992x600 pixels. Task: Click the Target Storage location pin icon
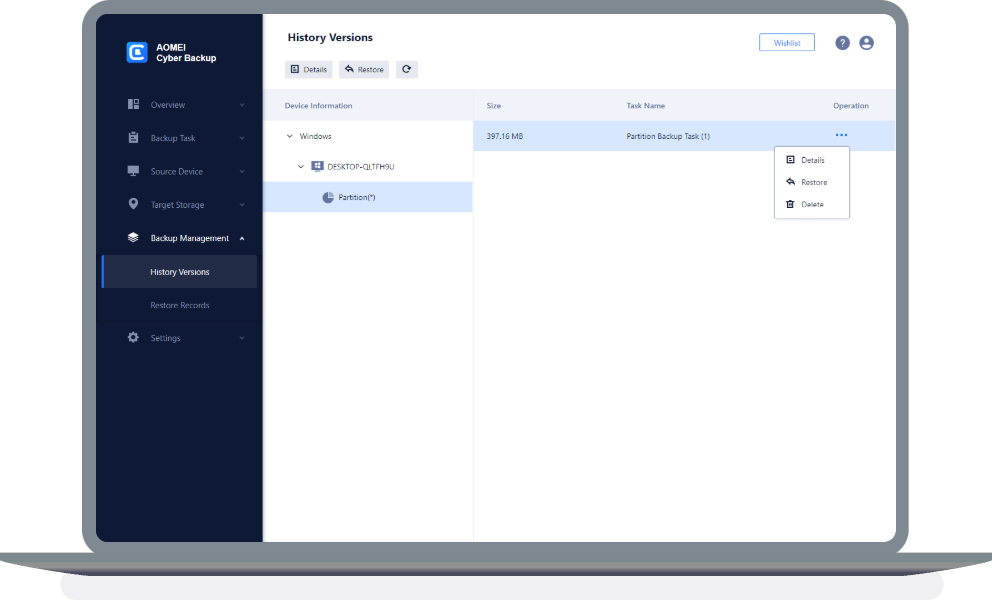133,204
